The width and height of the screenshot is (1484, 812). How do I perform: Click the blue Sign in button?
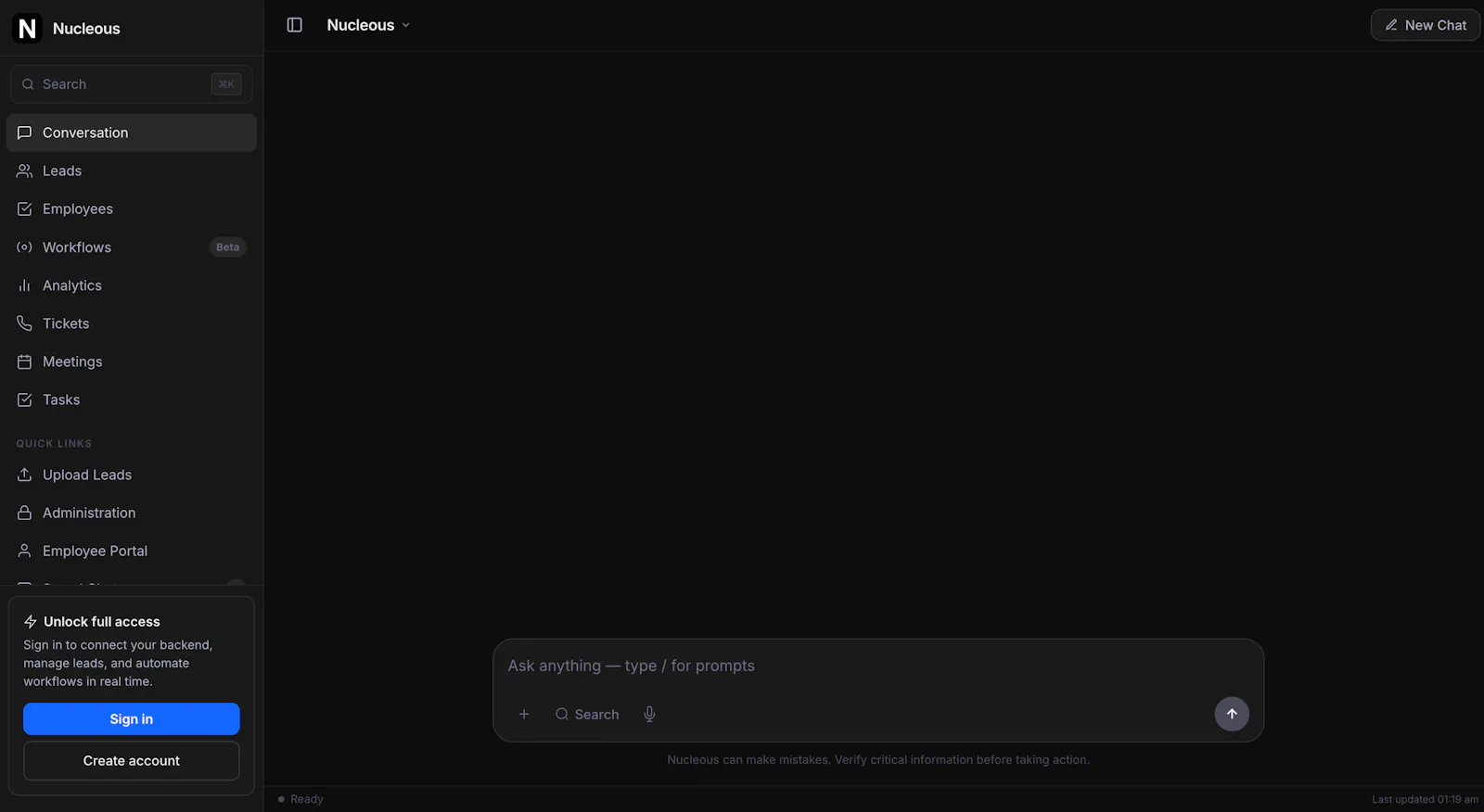point(132,719)
